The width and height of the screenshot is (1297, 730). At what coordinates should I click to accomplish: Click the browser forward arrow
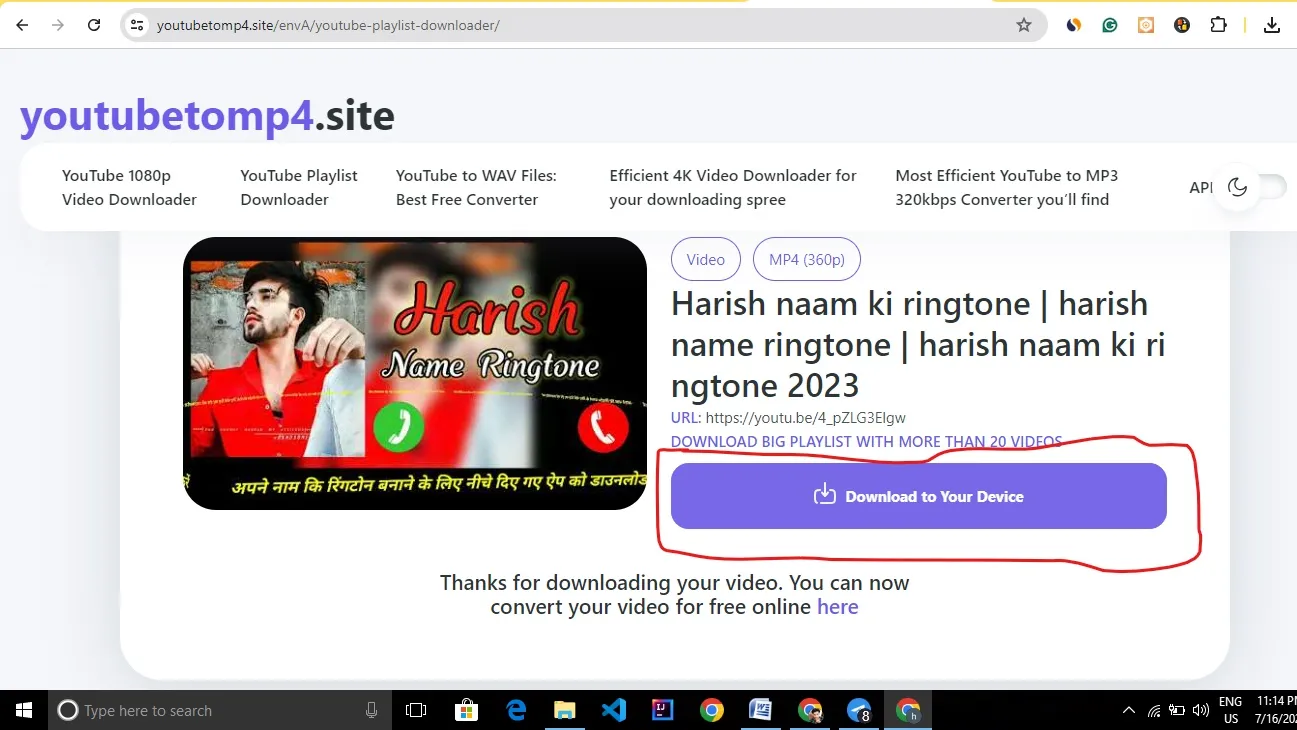pyautogui.click(x=58, y=25)
